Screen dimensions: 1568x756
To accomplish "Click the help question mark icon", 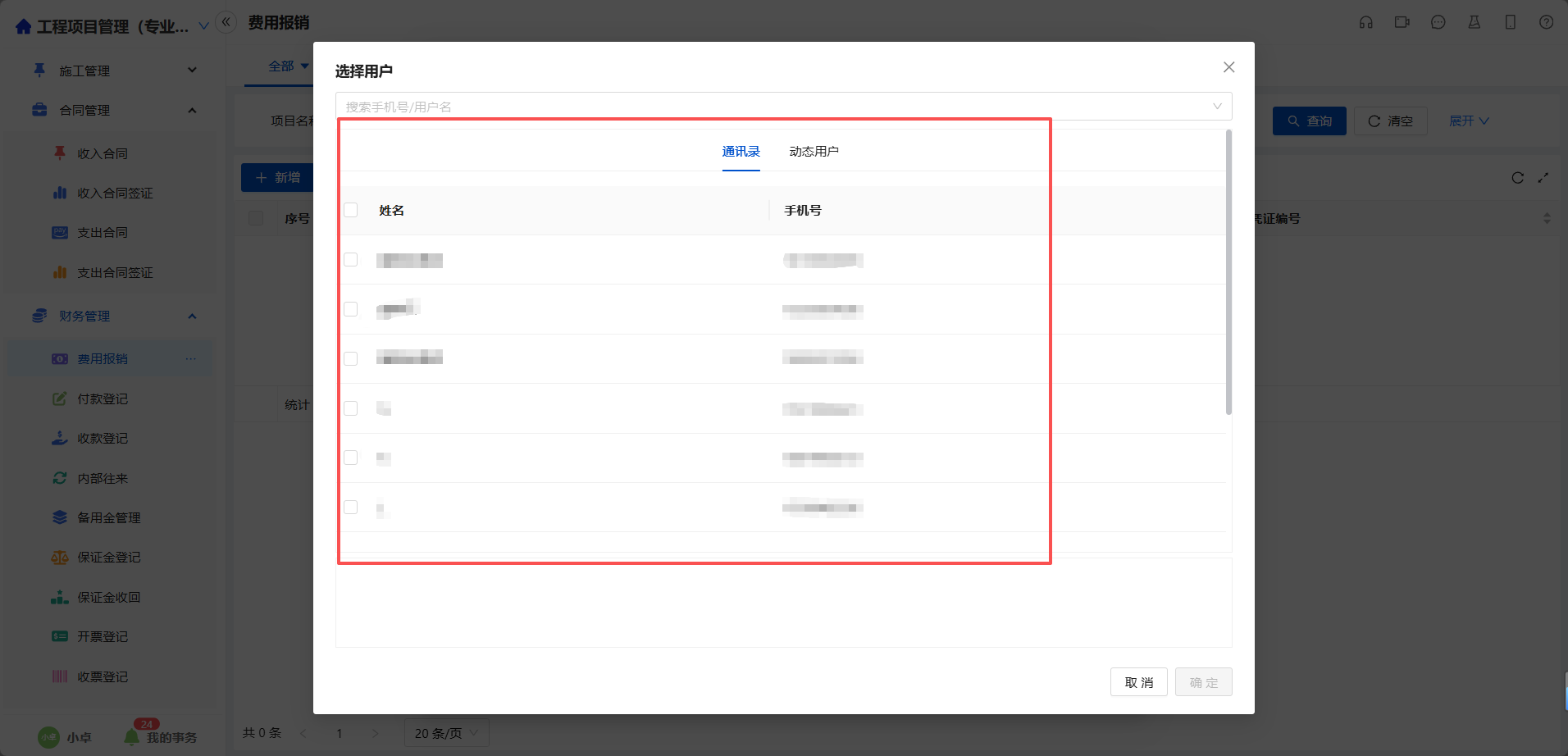I will [x=1546, y=23].
